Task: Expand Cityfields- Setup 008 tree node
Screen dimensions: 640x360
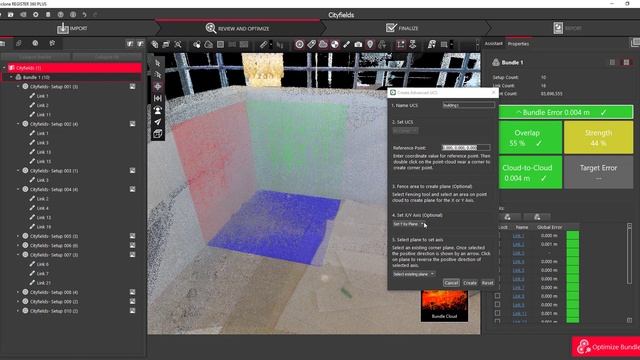Action: [18, 292]
